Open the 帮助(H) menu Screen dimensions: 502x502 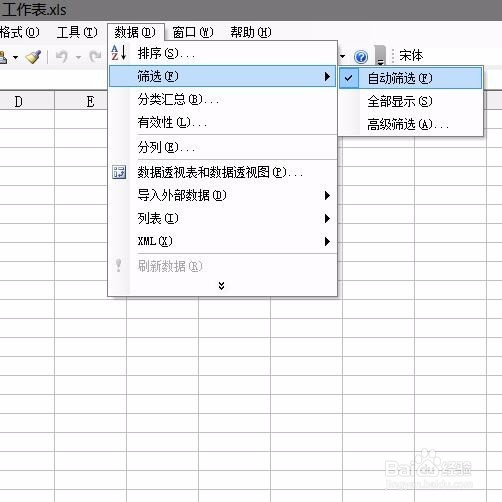[251, 32]
